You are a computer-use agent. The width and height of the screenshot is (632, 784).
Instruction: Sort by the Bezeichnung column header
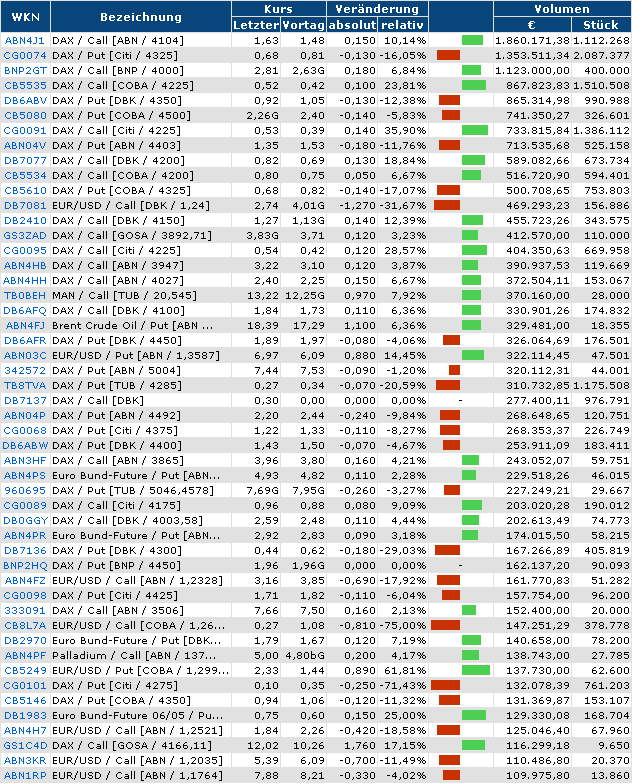point(140,17)
